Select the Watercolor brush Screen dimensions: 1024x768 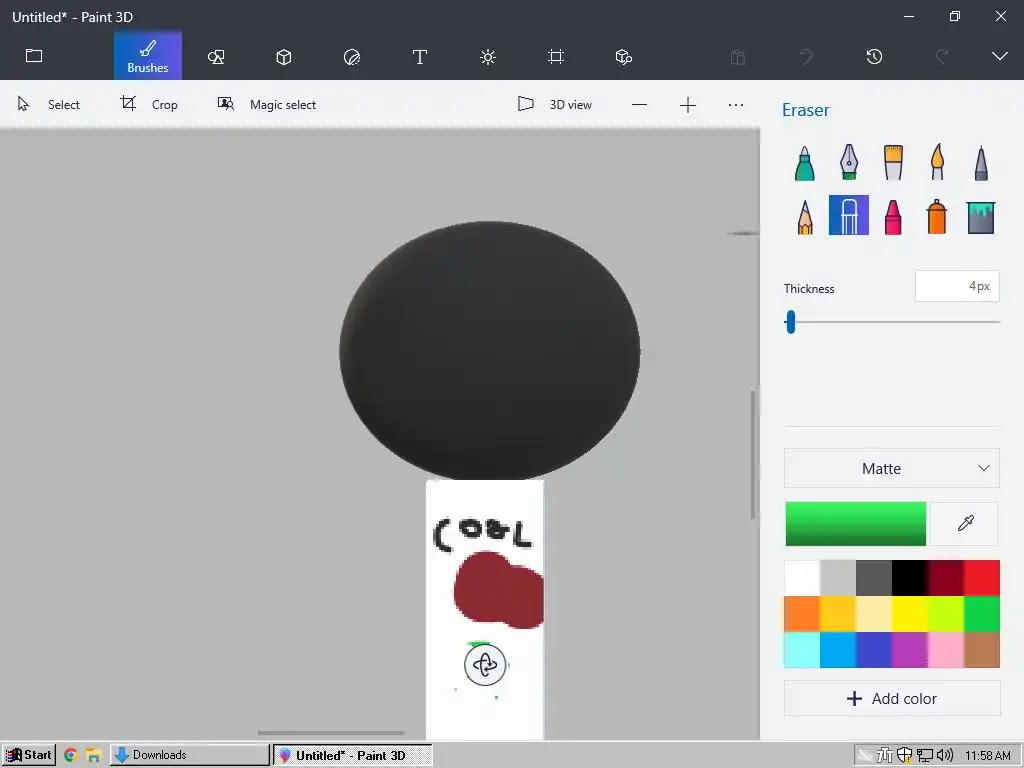coord(937,162)
